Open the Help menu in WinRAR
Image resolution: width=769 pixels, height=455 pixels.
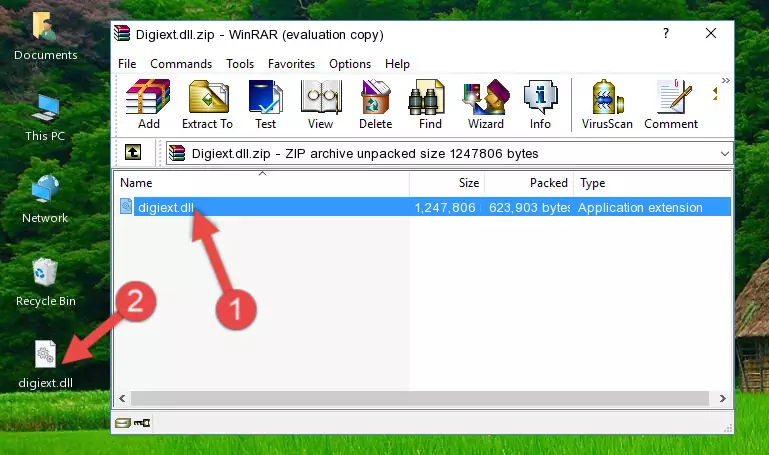[x=397, y=64]
